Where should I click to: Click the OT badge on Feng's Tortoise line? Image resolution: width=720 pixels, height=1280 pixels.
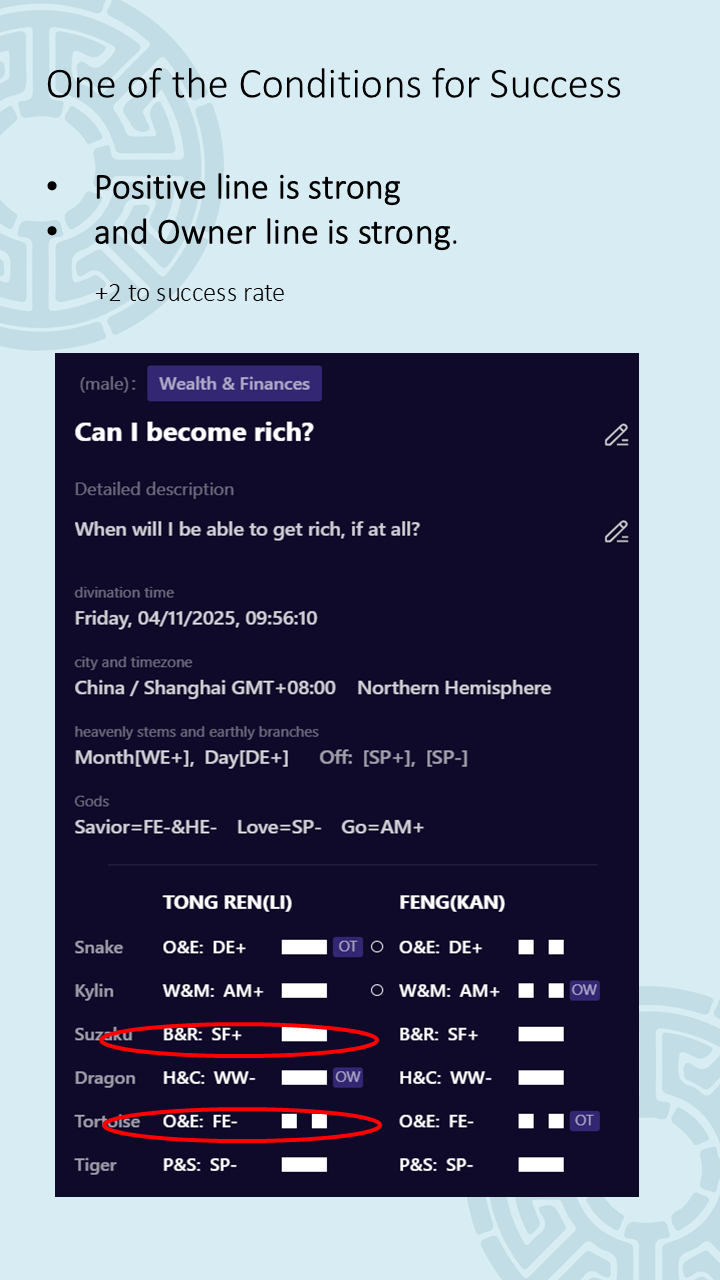[584, 1121]
